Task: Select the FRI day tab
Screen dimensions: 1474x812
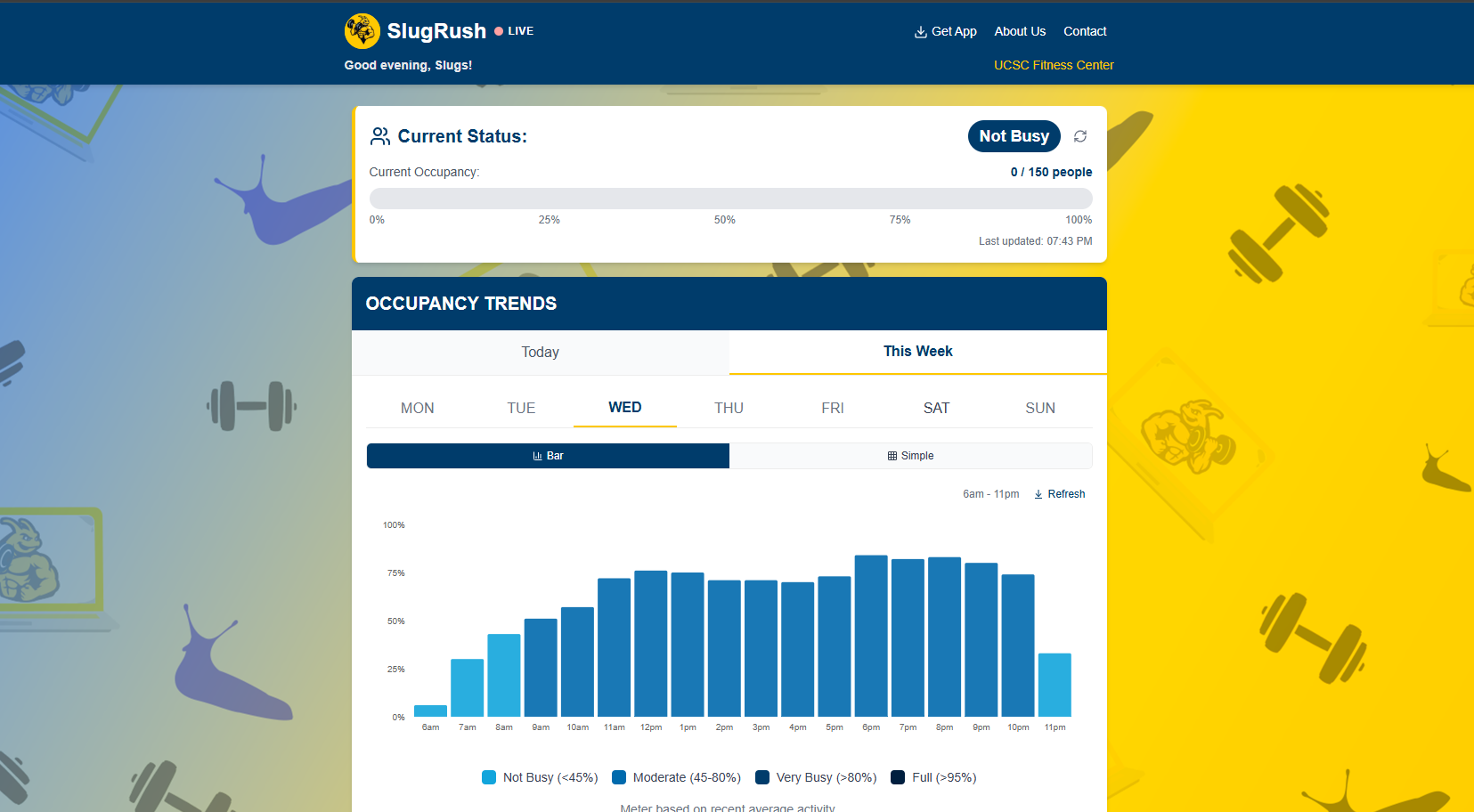Action: [x=833, y=408]
